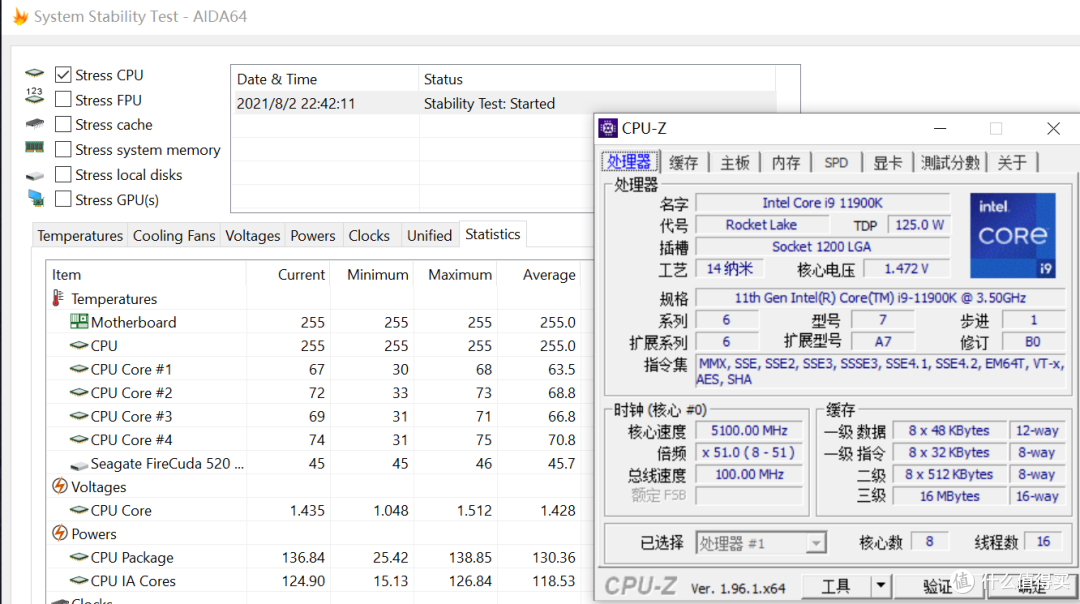Click the chip icon of the CPU temperature row
The image size is (1080, 604).
coord(79,344)
